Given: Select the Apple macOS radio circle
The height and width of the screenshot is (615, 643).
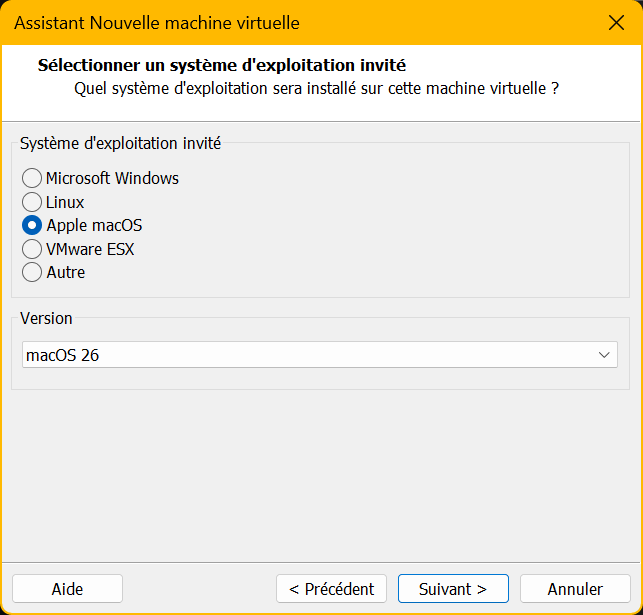Looking at the screenshot, I should (x=32, y=226).
